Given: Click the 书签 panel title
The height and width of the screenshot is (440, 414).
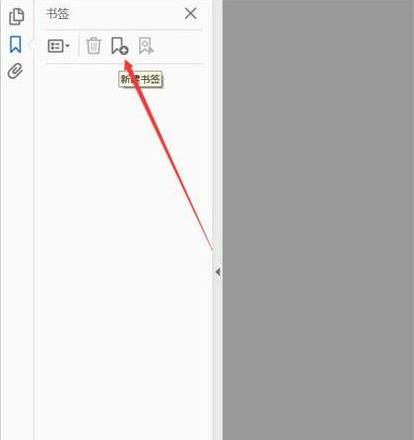Looking at the screenshot, I should point(58,14).
